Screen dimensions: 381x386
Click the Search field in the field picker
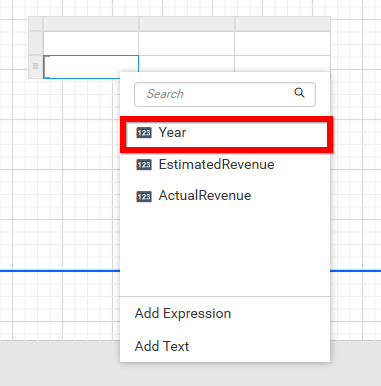(x=225, y=94)
